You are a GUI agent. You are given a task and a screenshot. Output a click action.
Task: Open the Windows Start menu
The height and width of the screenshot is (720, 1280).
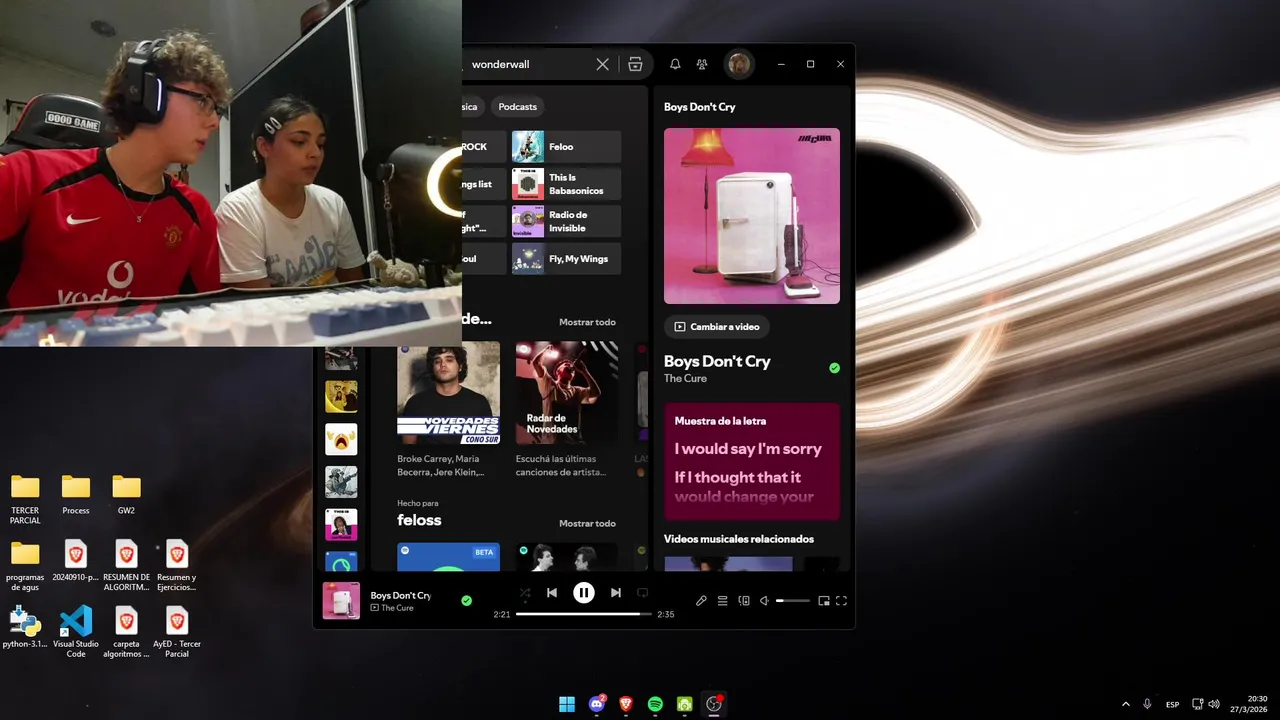(567, 704)
